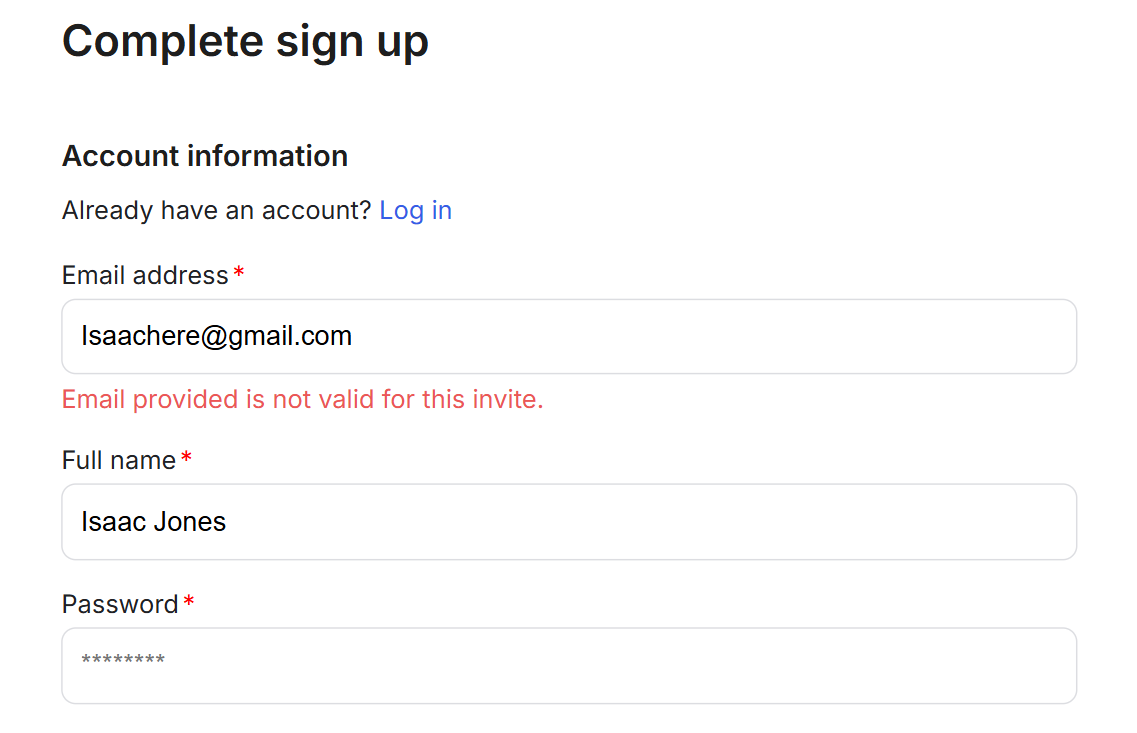Activate the Password input field
This screenshot has width=1137, height=733.
[x=569, y=666]
